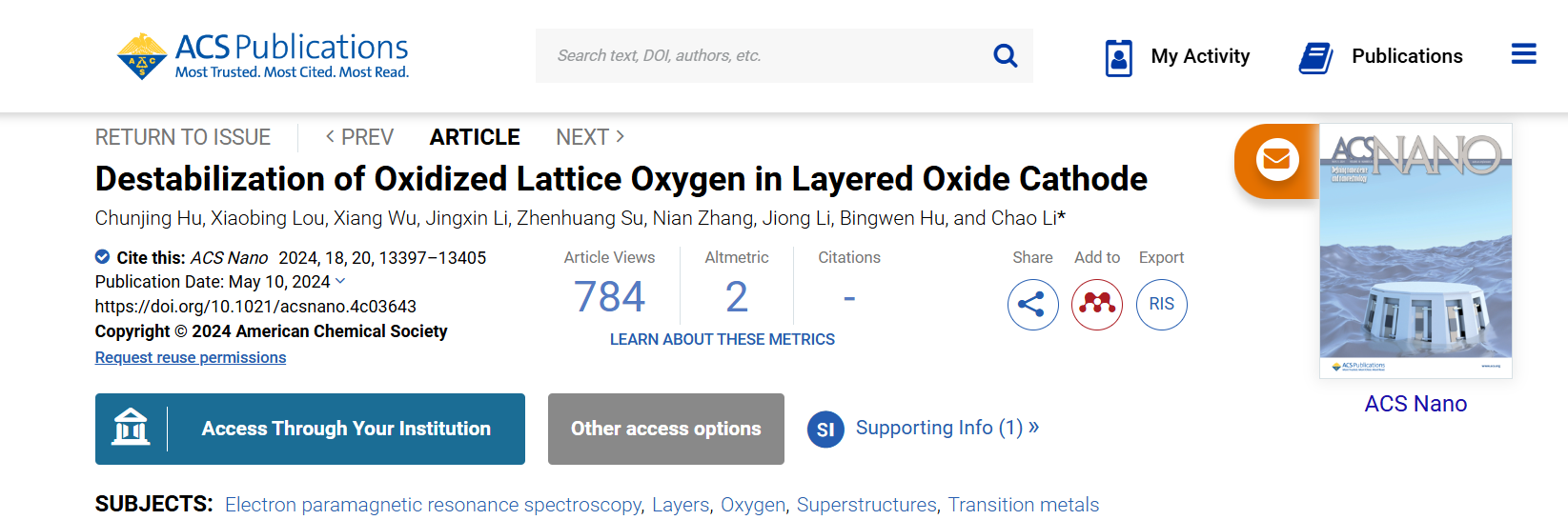Click Access Through Your Institution button
This screenshot has width=1568, height=520.
310,429
